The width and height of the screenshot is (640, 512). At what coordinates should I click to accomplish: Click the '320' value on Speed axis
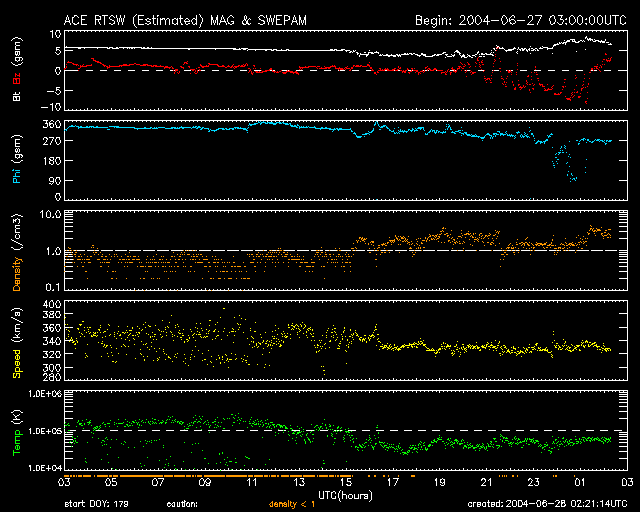click(x=52, y=354)
